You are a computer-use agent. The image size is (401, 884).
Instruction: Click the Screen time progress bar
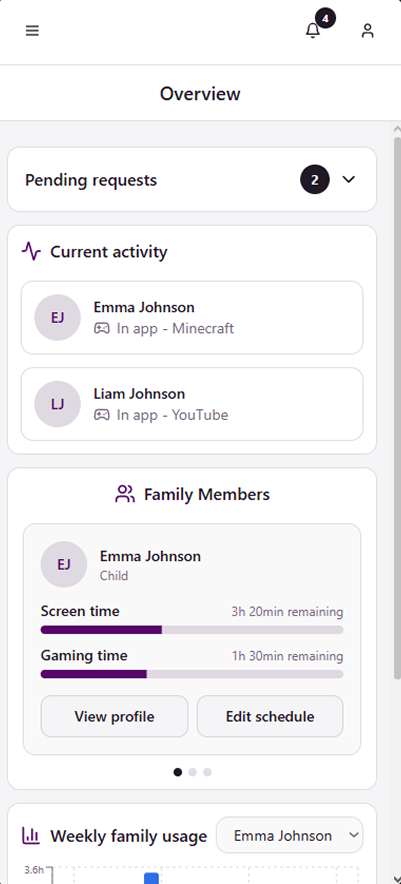pyautogui.click(x=192, y=630)
